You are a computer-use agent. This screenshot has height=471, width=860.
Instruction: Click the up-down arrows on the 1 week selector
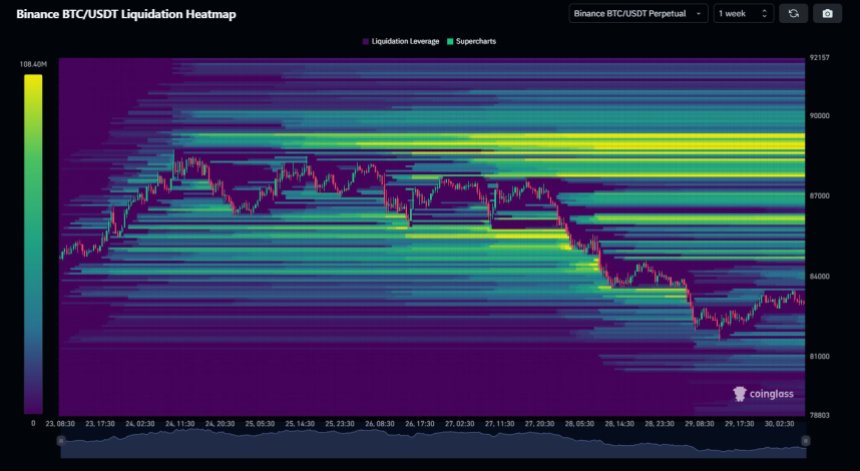pyautogui.click(x=765, y=13)
